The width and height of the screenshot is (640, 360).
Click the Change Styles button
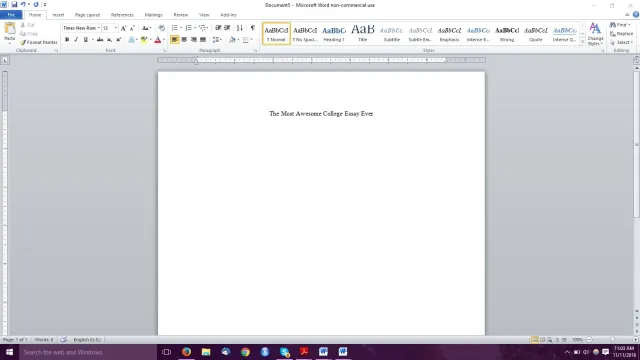pyautogui.click(x=595, y=34)
